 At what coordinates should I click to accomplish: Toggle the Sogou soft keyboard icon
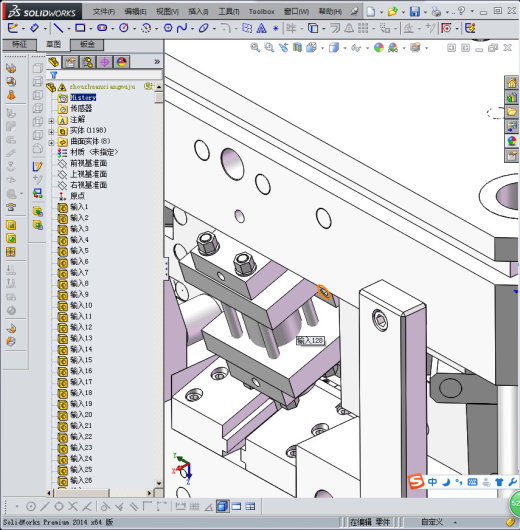click(472, 482)
